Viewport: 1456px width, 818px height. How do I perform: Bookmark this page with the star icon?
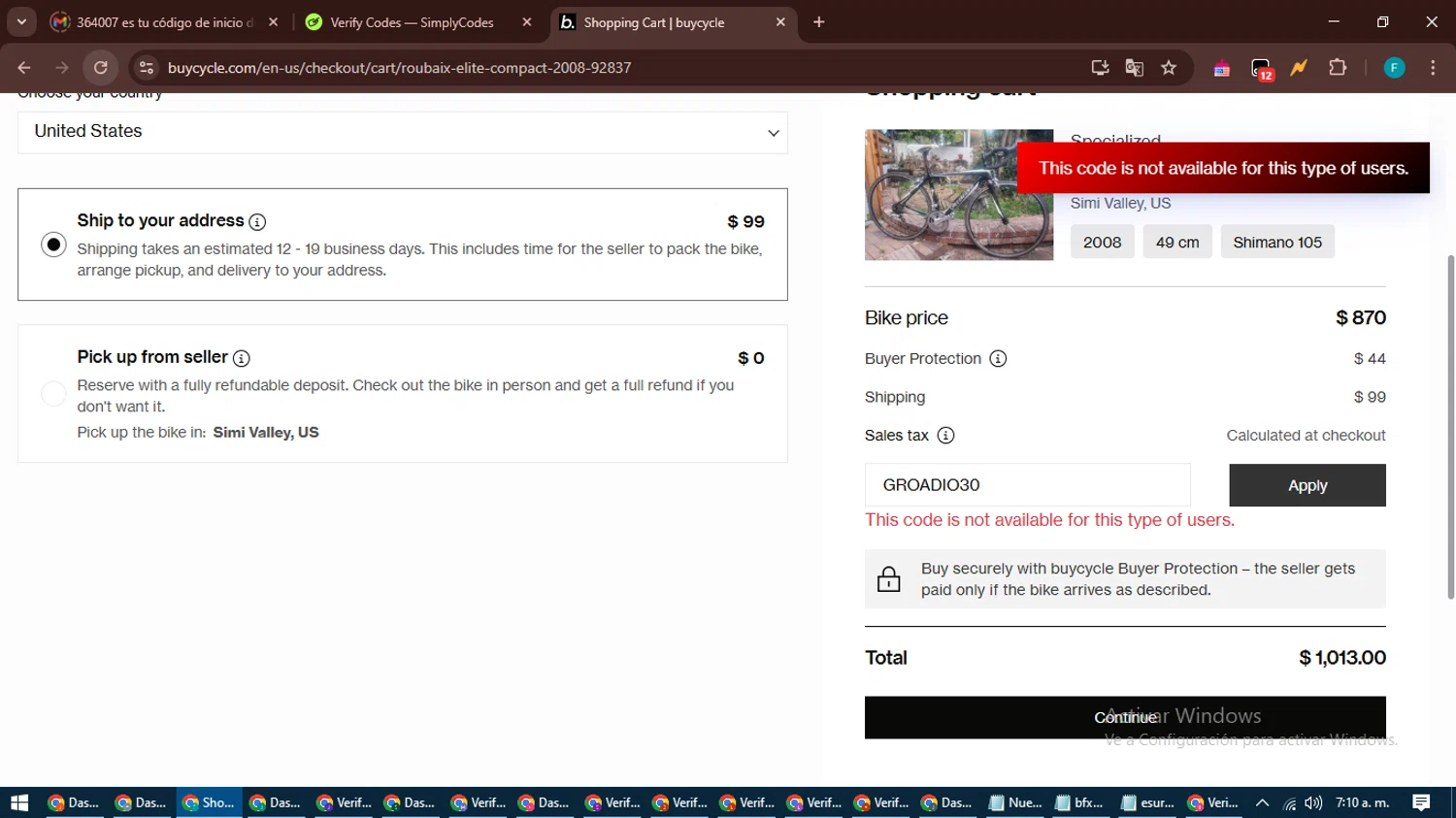1169,67
